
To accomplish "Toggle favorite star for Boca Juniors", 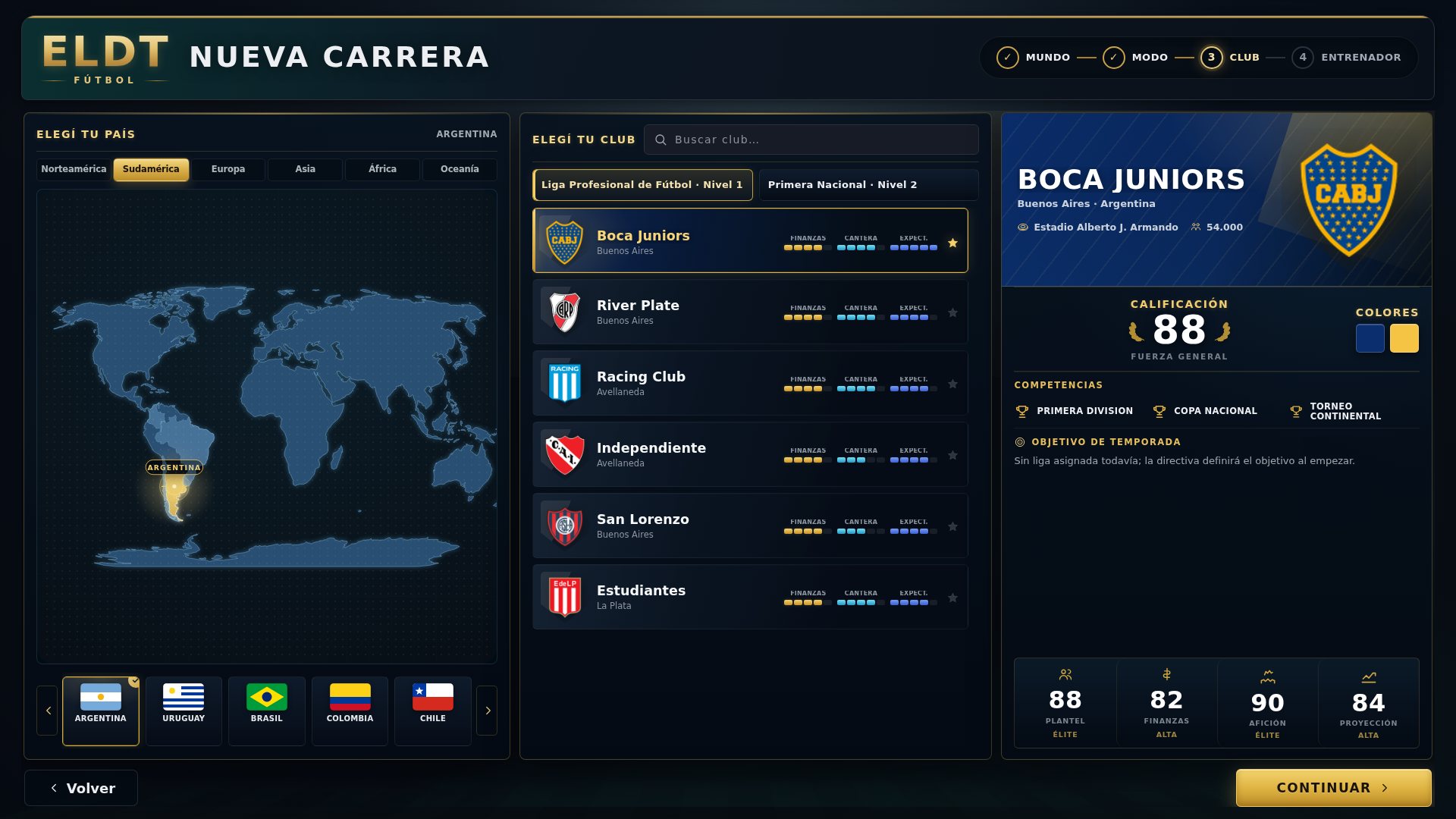I will pos(952,243).
